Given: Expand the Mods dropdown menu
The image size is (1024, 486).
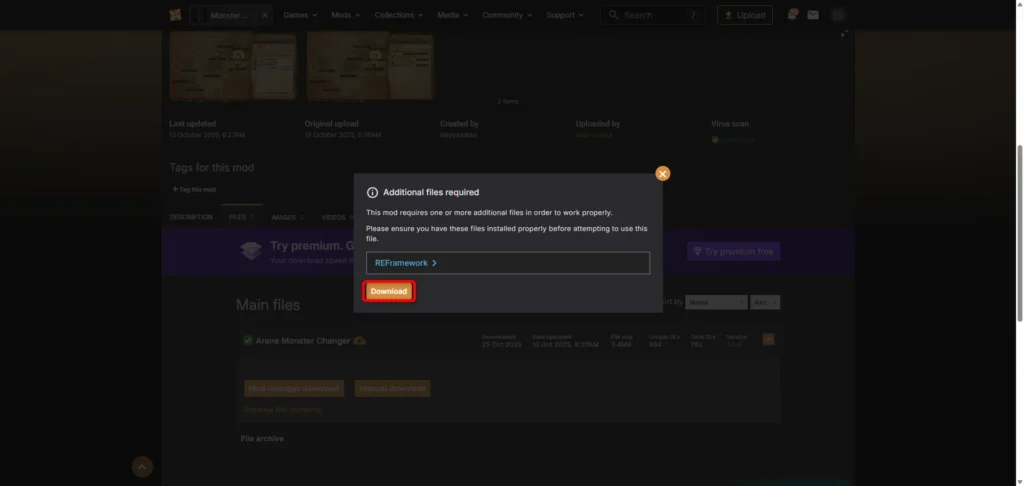Looking at the screenshot, I should click(345, 15).
